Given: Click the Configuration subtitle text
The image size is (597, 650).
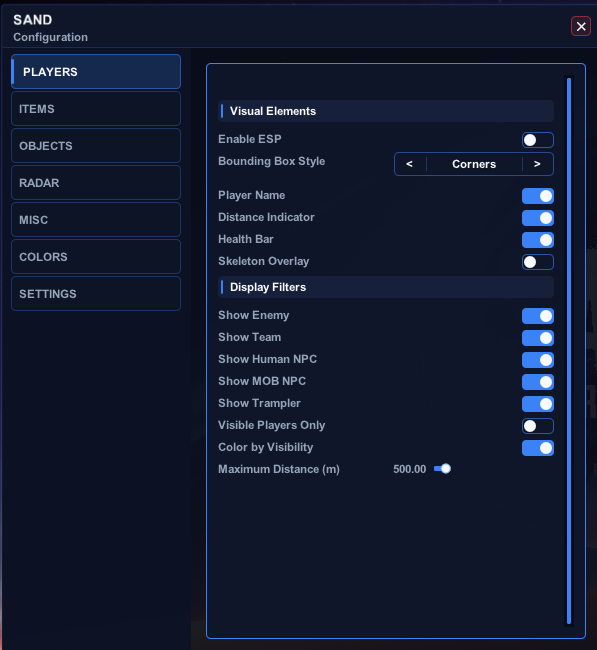Looking at the screenshot, I should 51,37.
